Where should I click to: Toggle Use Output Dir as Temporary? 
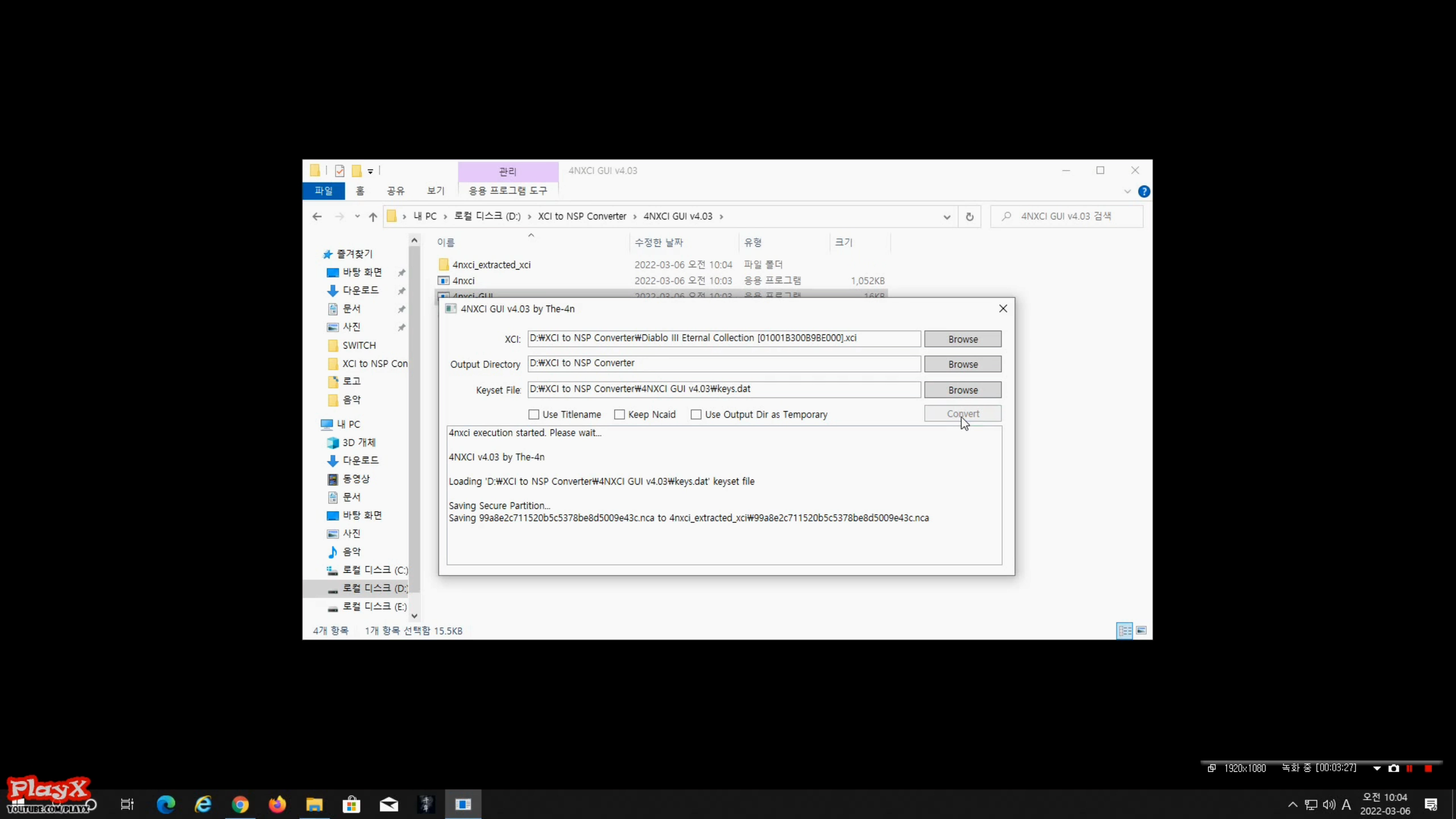click(x=696, y=415)
